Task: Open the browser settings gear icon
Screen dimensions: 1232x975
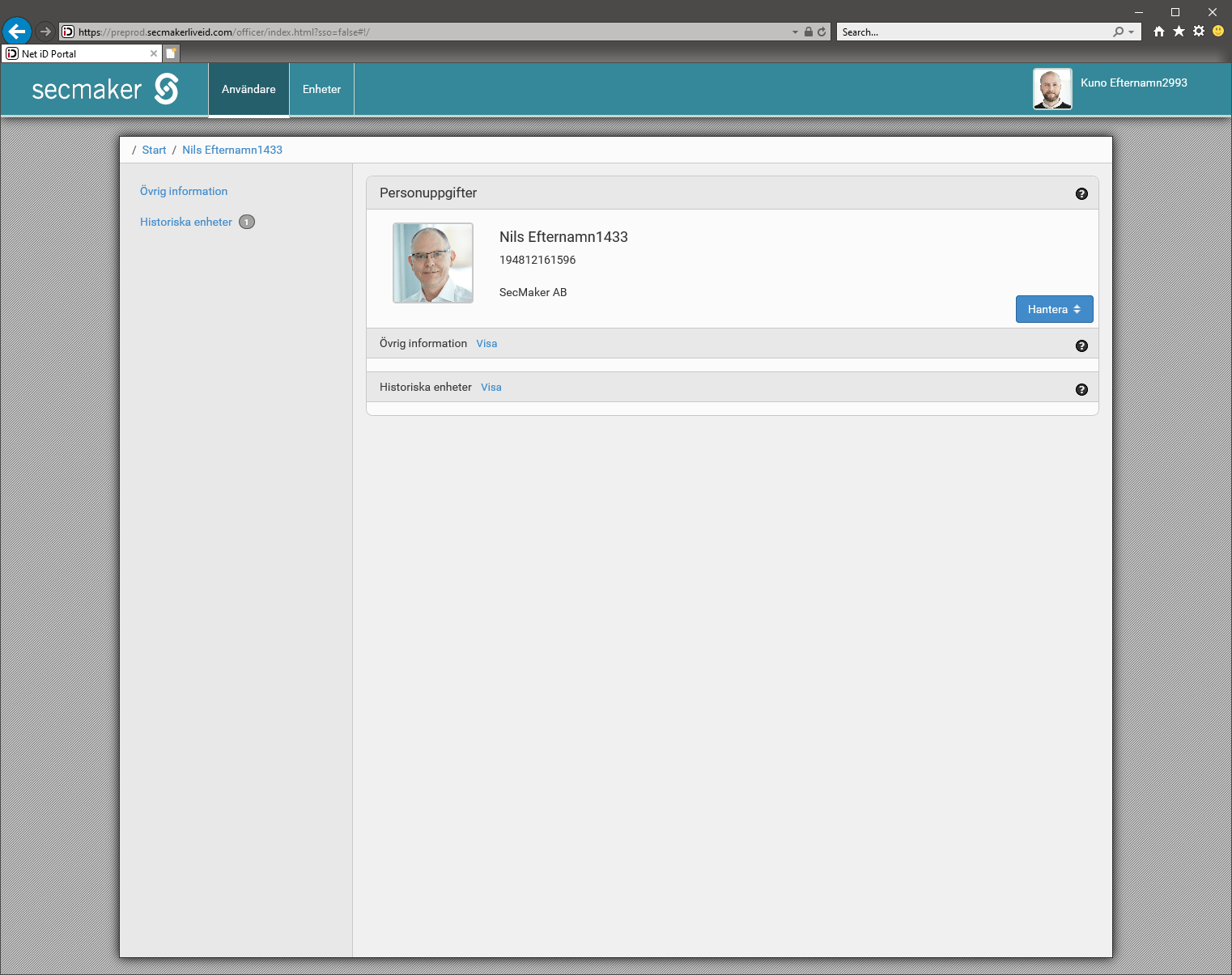Action: coord(1199,32)
